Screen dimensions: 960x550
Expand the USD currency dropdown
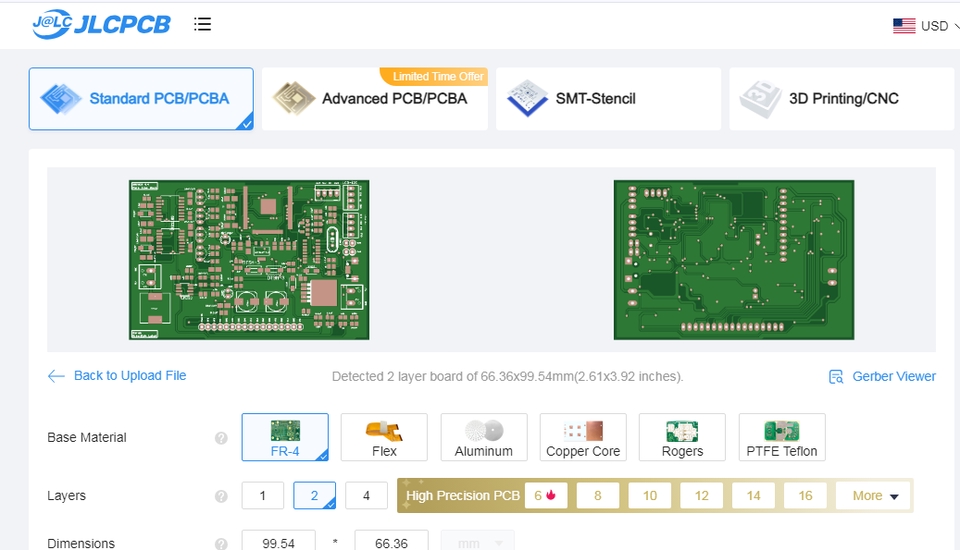[x=939, y=26]
